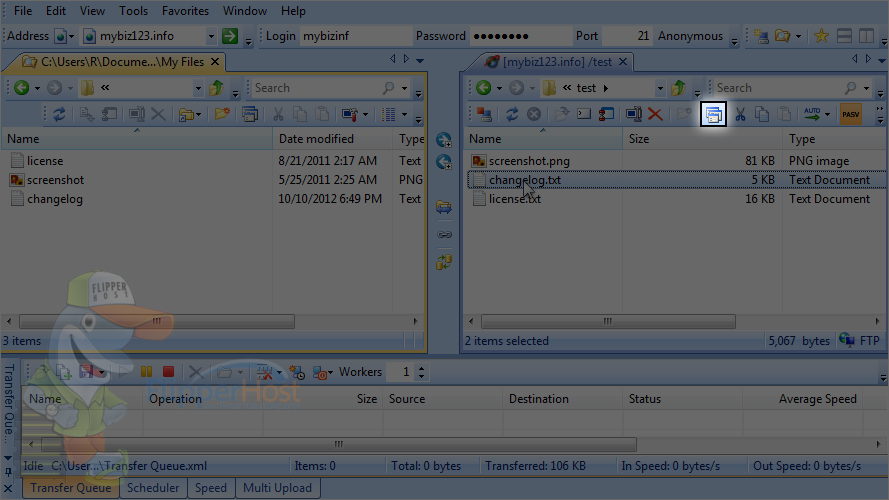Screen dimensions: 889x500
Task: Open remote path dropdown list
Action: 660,88
